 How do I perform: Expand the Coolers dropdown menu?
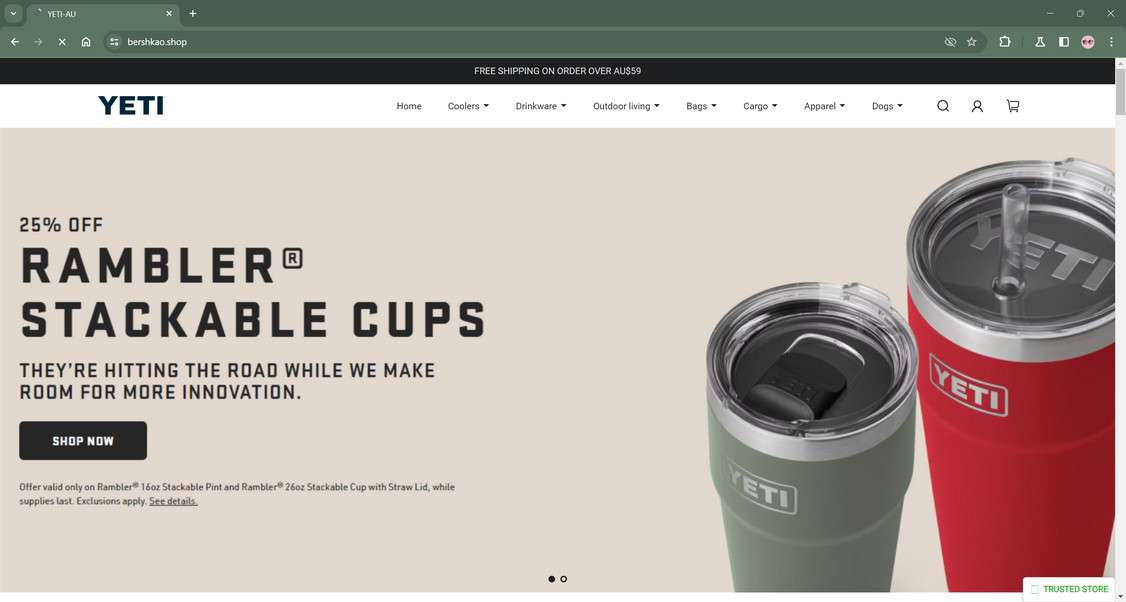468,106
